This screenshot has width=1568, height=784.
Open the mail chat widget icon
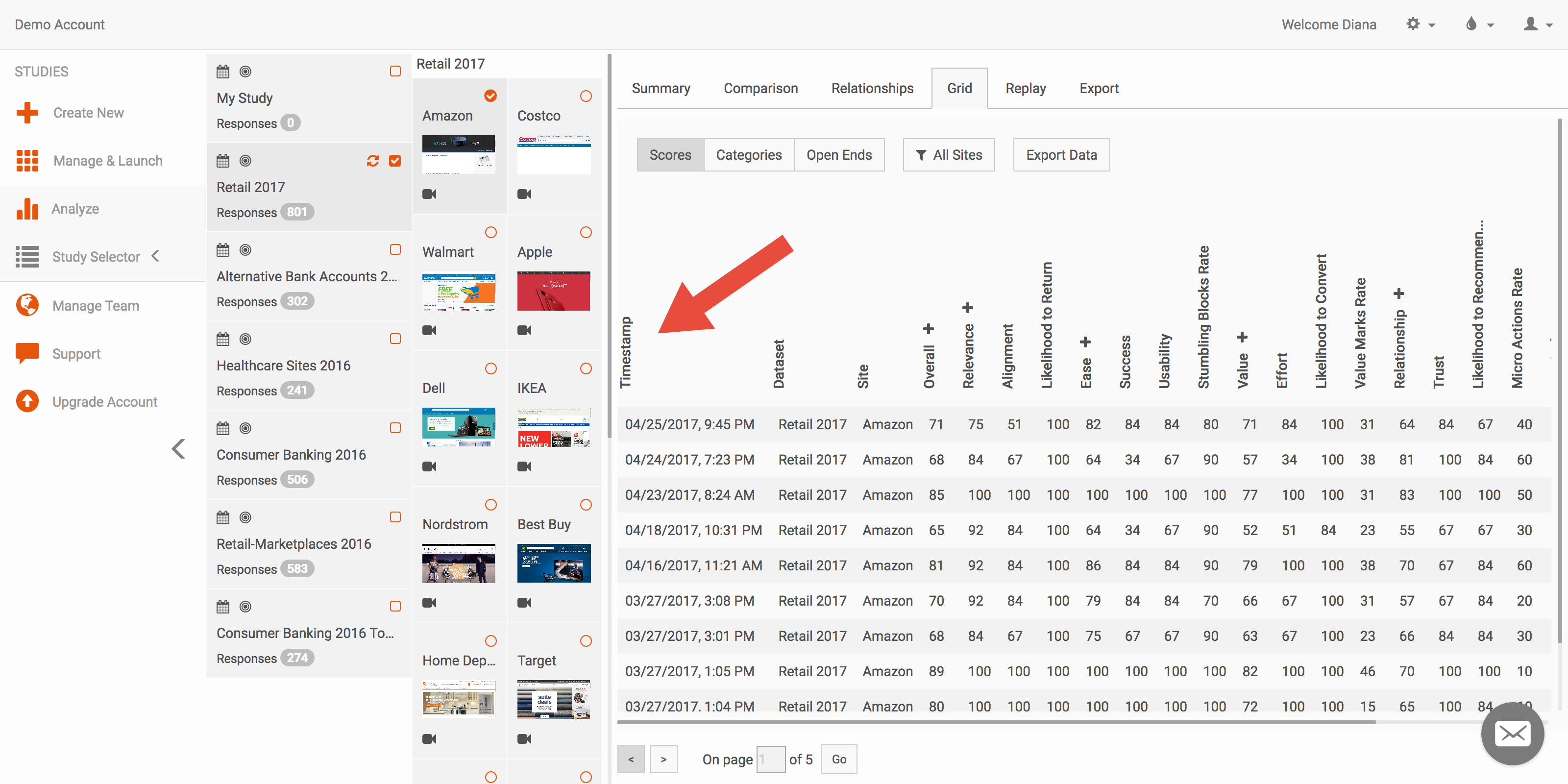[1512, 734]
